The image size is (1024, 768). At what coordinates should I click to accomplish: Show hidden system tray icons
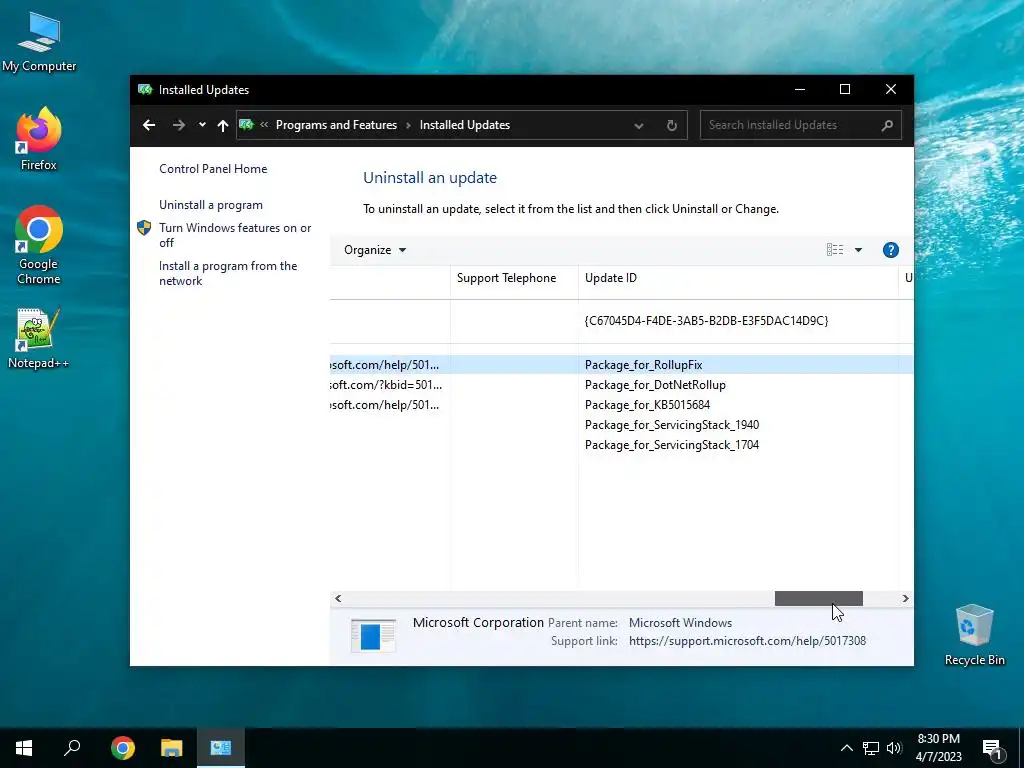click(846, 748)
